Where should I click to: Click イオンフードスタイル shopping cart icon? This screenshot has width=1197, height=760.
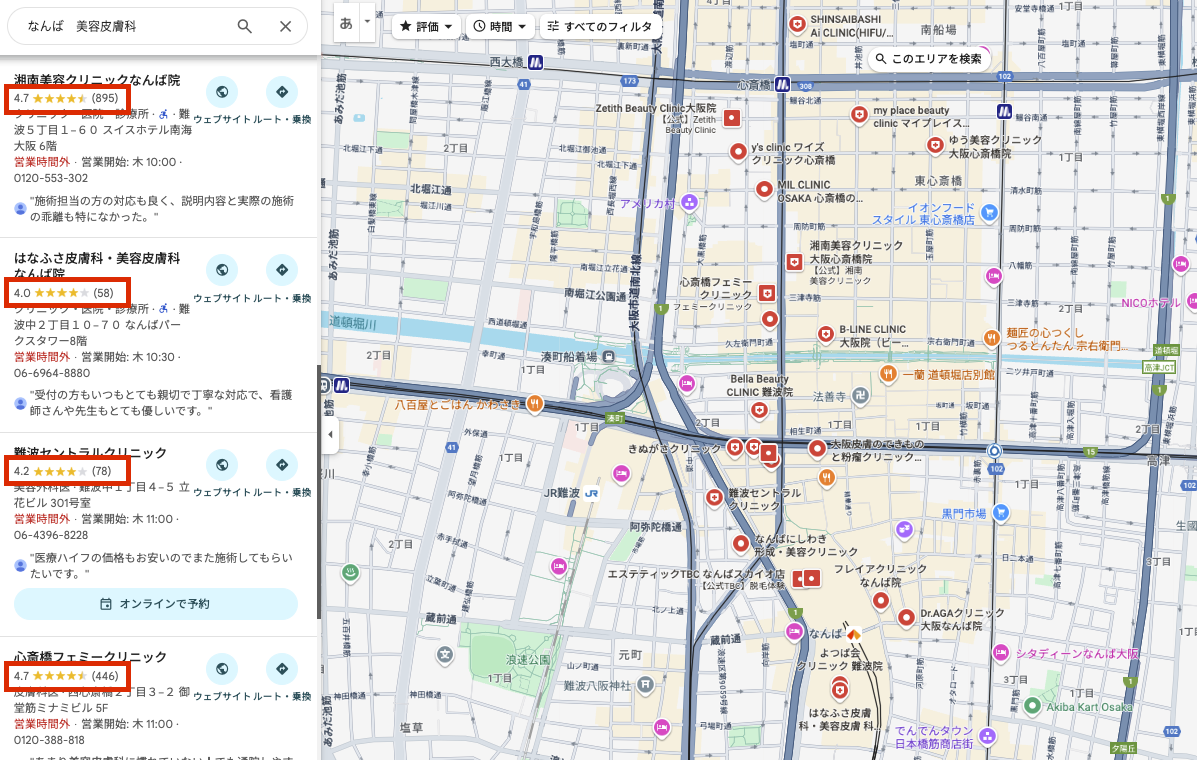[x=989, y=213]
